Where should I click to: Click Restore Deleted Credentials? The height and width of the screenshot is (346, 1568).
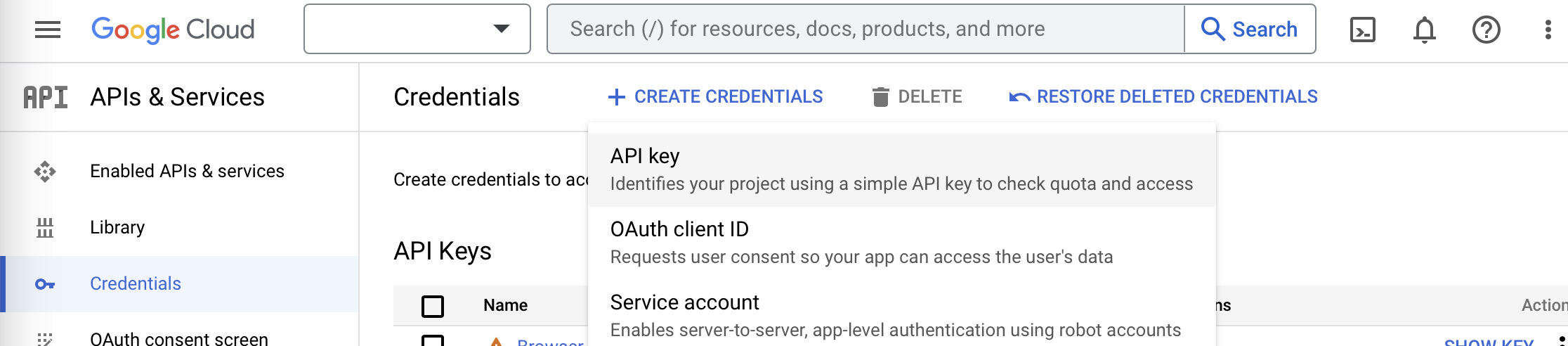click(1163, 96)
